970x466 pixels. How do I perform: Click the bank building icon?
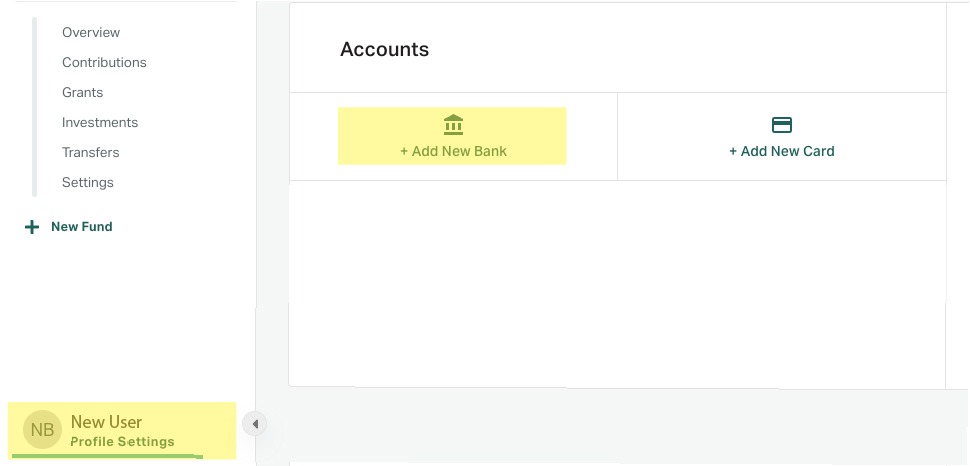(453, 125)
